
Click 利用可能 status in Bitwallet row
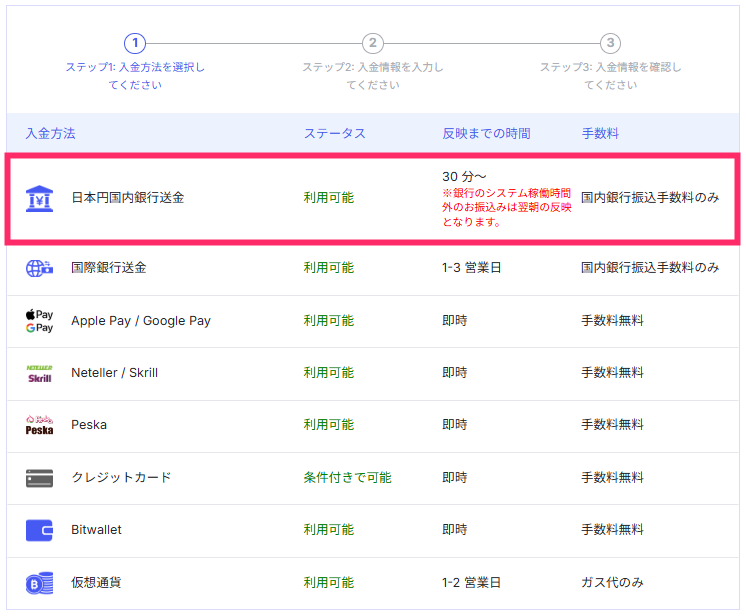[x=329, y=530]
